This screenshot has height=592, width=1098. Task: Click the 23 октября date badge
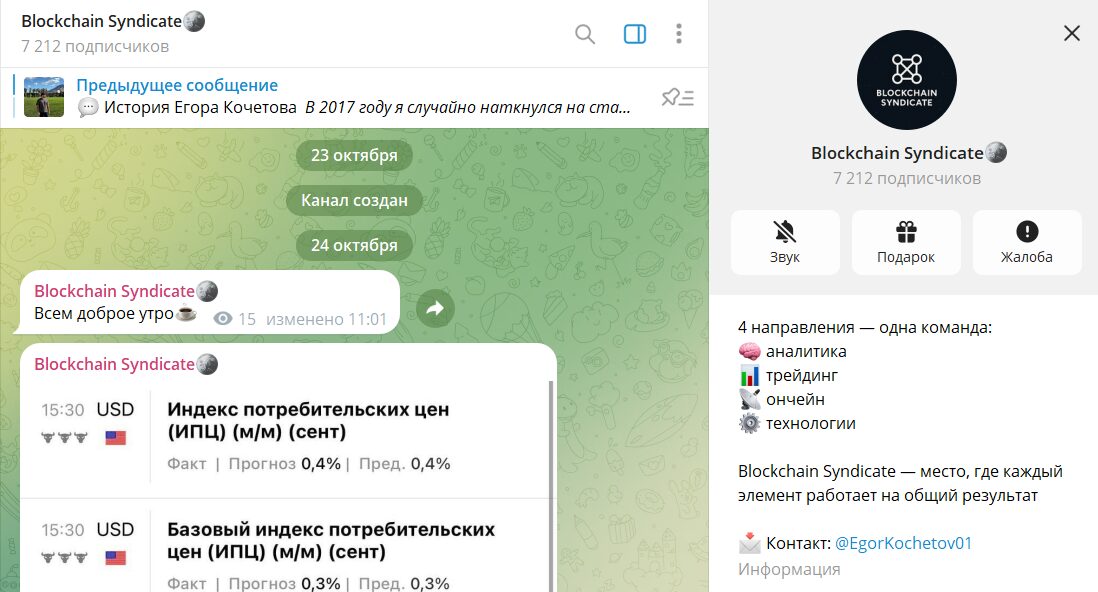(x=354, y=155)
